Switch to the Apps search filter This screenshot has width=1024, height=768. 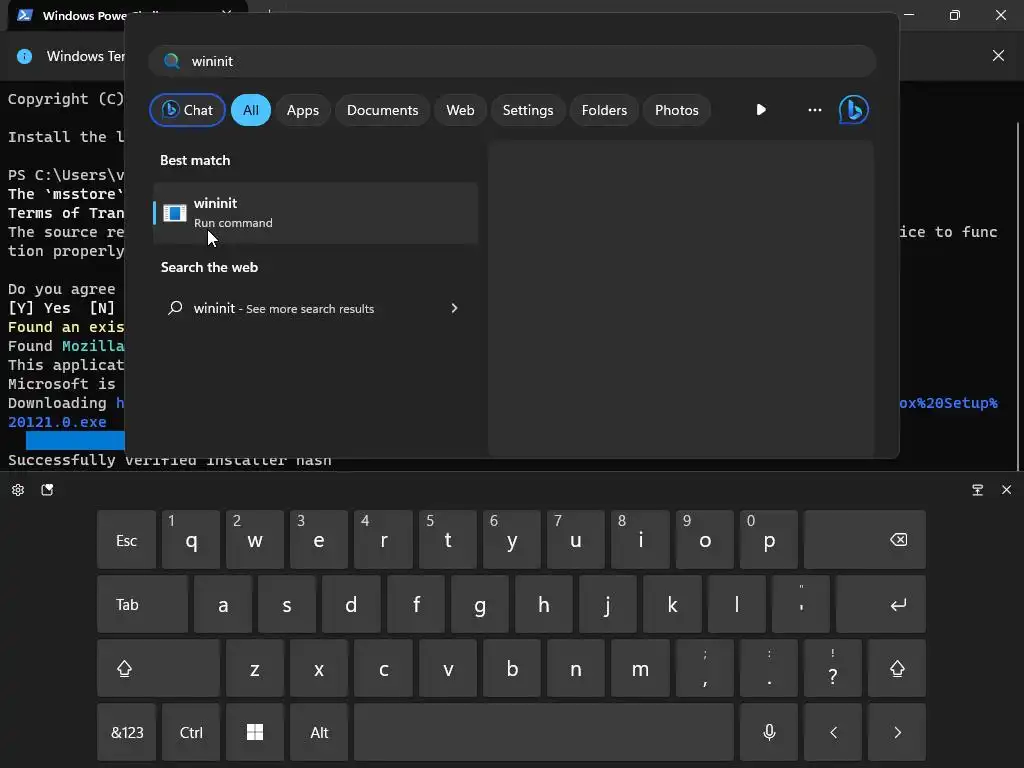click(303, 110)
